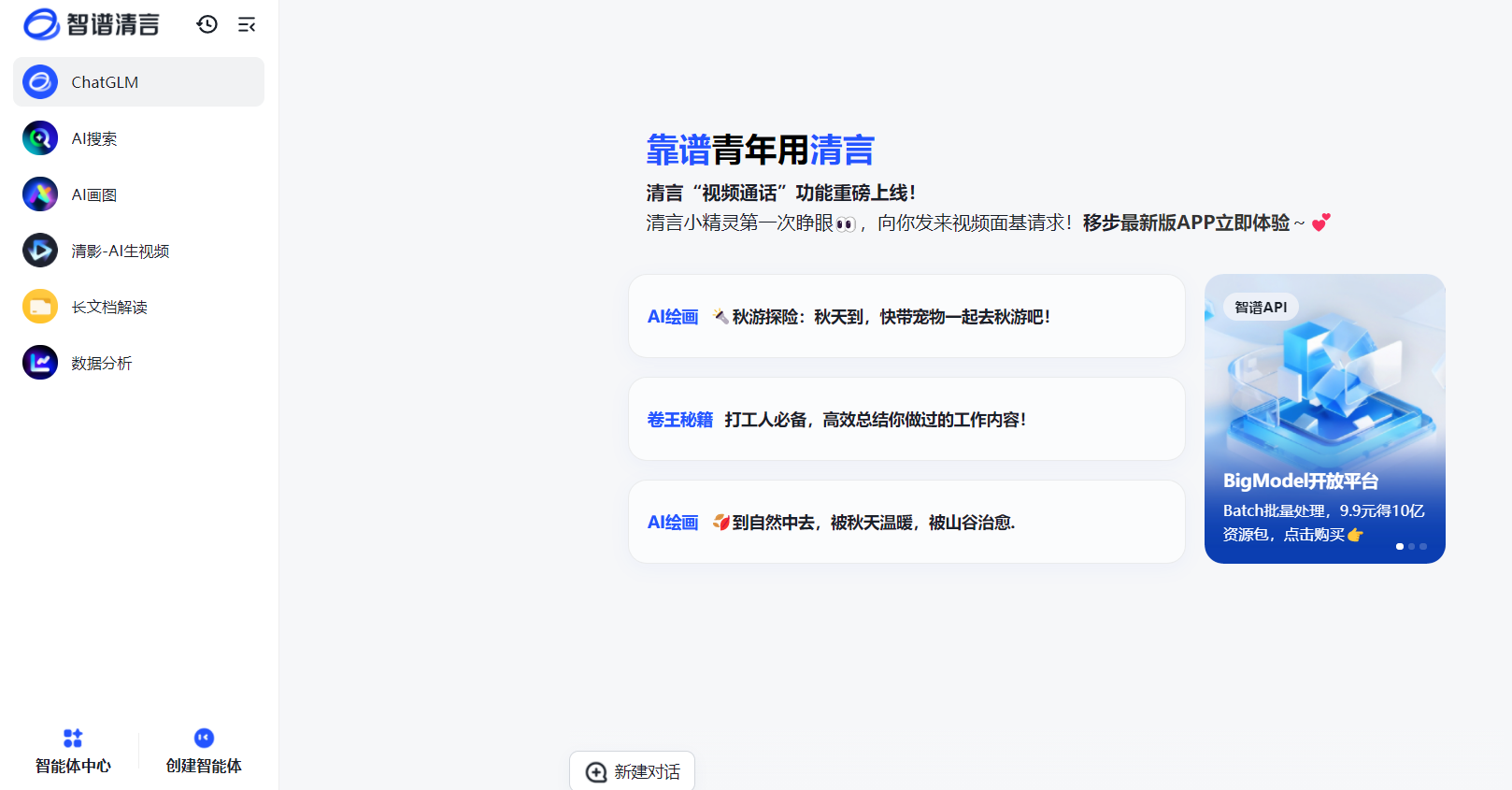1512x790 pixels.
Task: Open the conversation history clock icon
Action: point(207,24)
